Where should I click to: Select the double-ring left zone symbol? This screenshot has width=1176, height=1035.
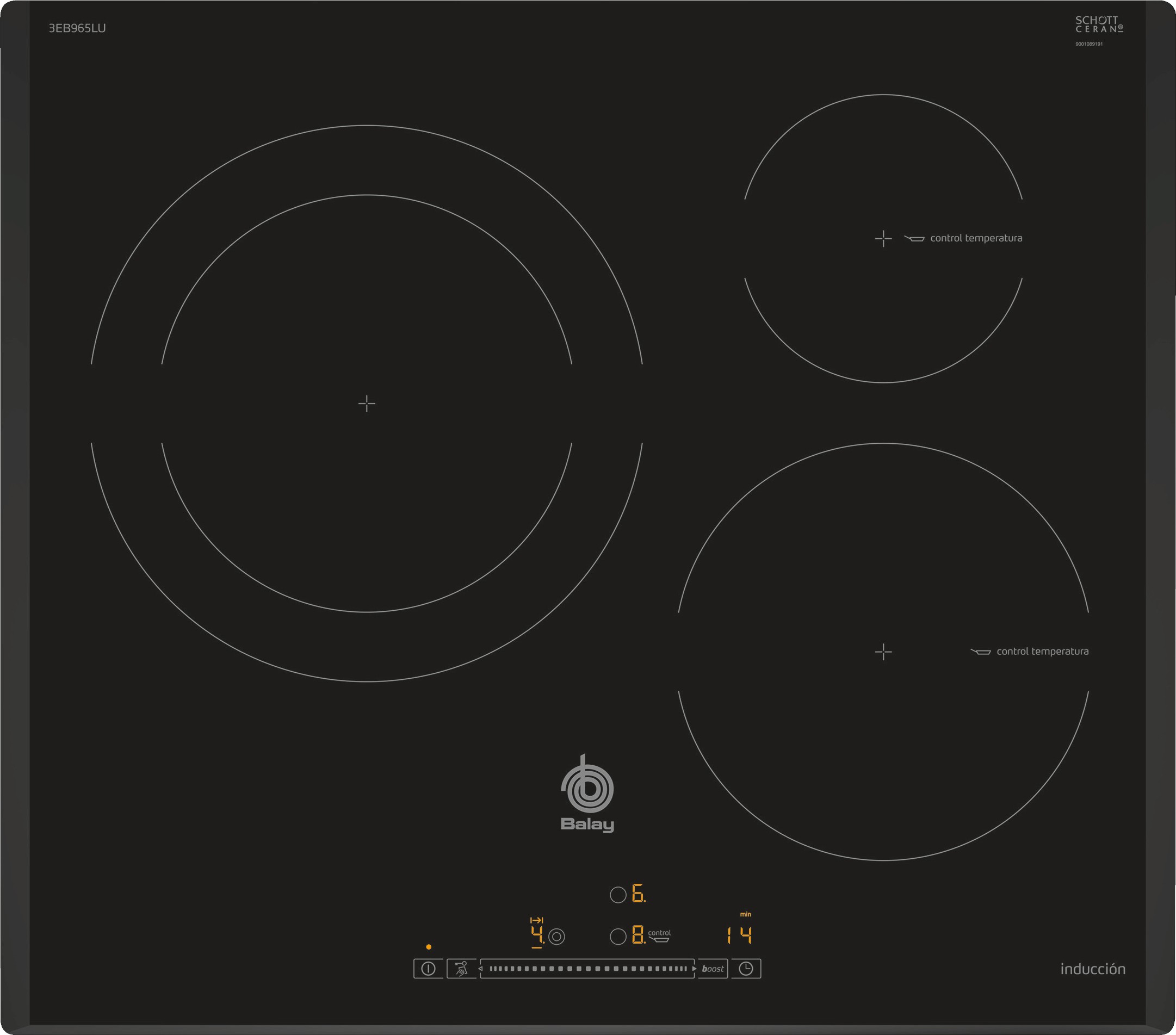(556, 937)
